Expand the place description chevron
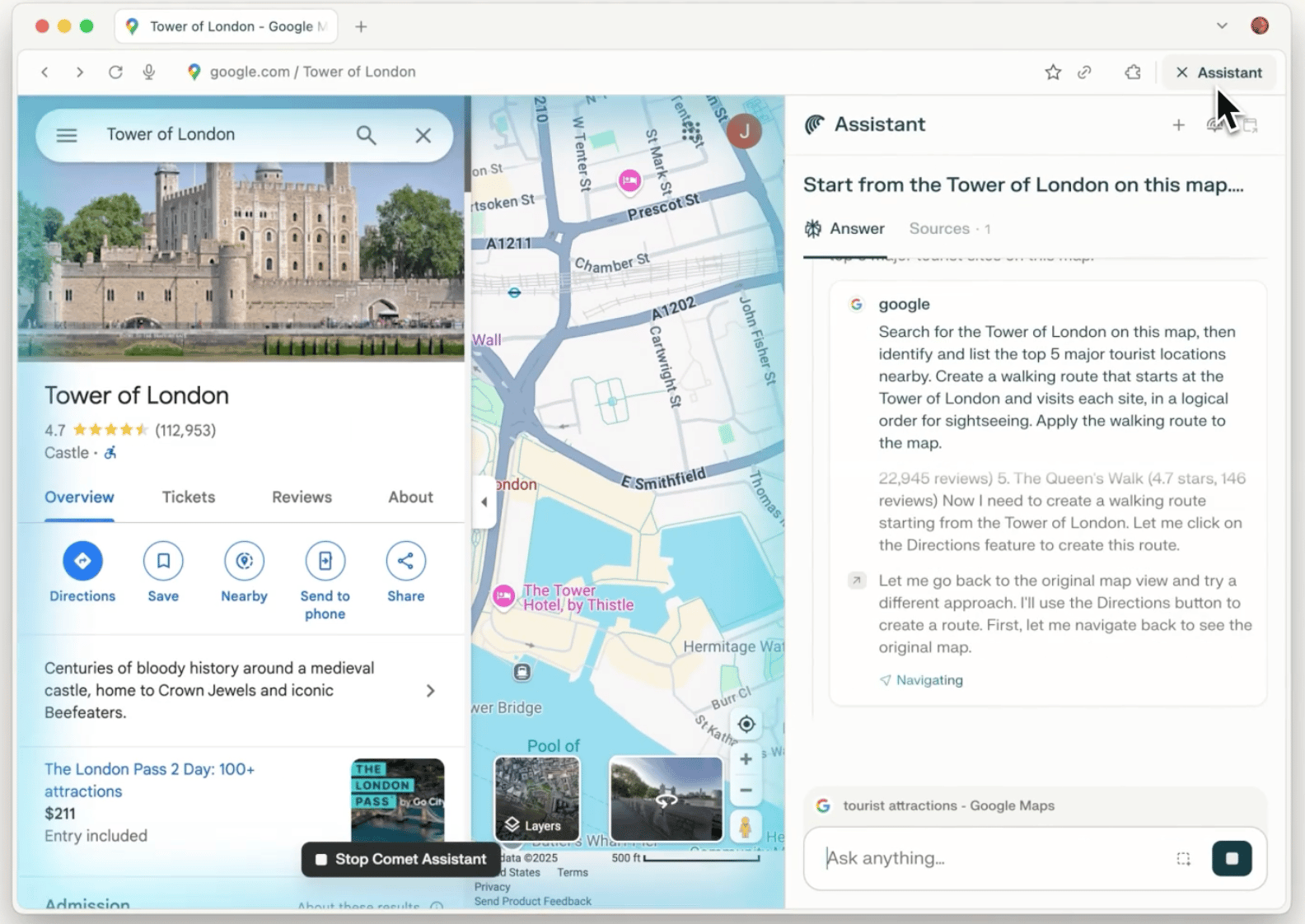 (x=430, y=691)
